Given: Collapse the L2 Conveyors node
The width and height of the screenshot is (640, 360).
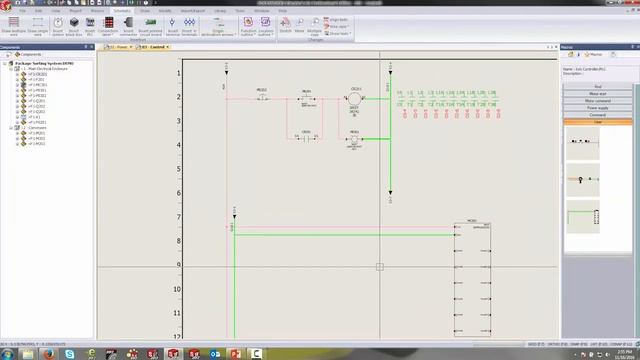Looking at the screenshot, I should point(11,128).
